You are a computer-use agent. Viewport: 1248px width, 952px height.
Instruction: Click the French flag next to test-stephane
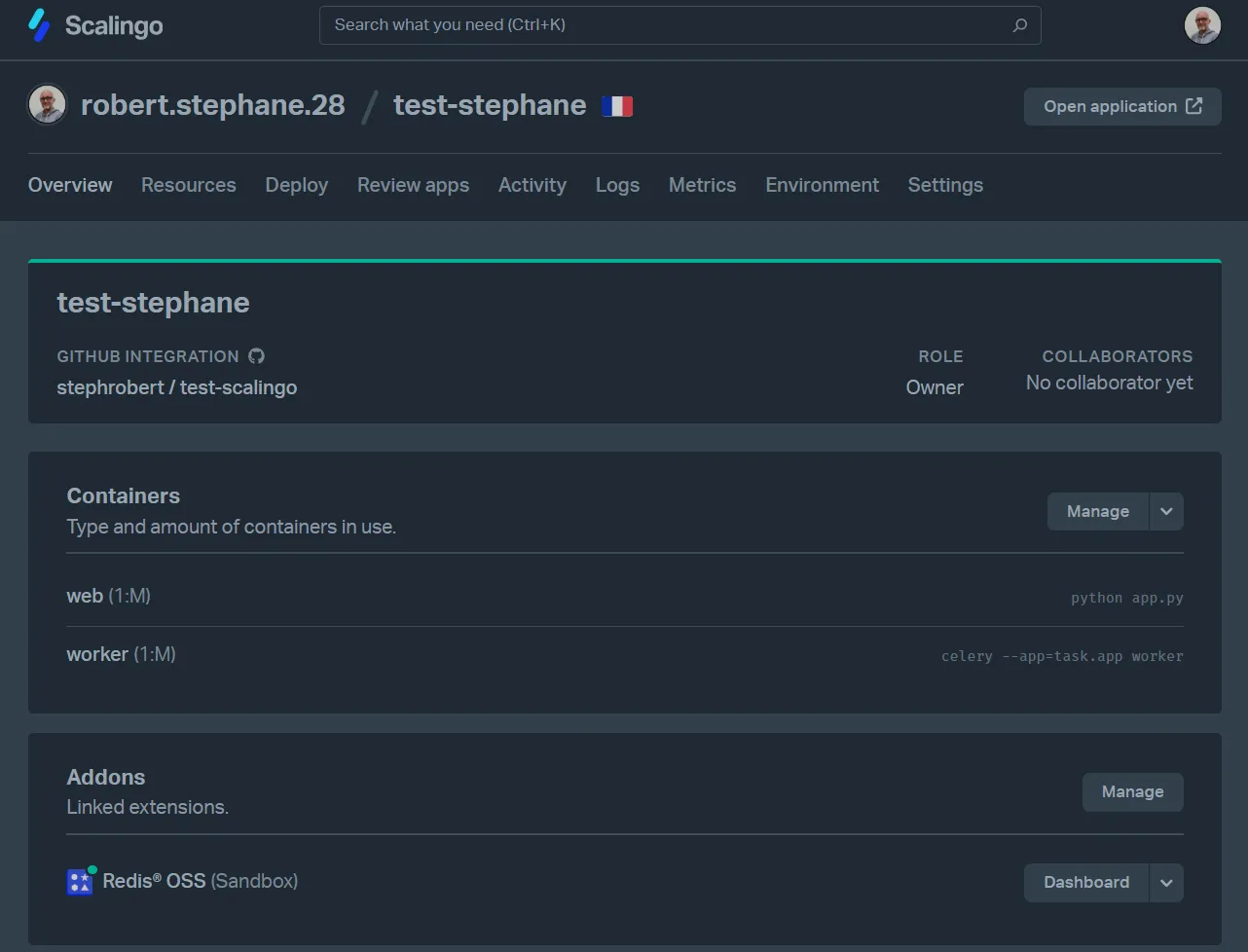616,105
